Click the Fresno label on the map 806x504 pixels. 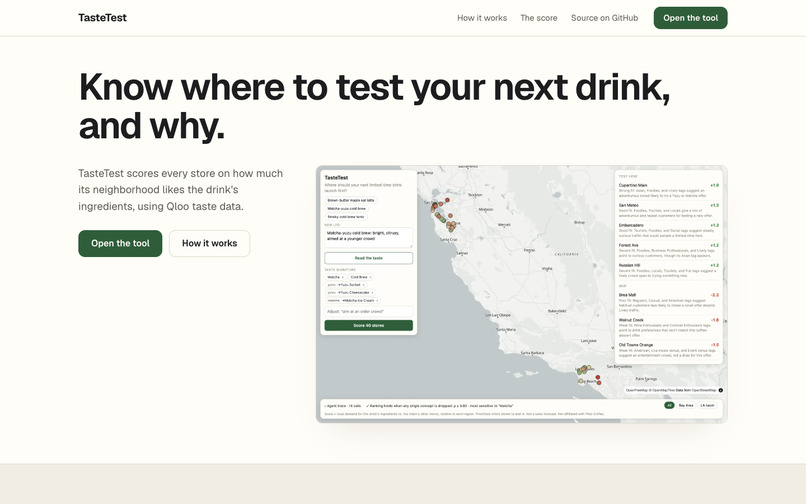[529, 250]
